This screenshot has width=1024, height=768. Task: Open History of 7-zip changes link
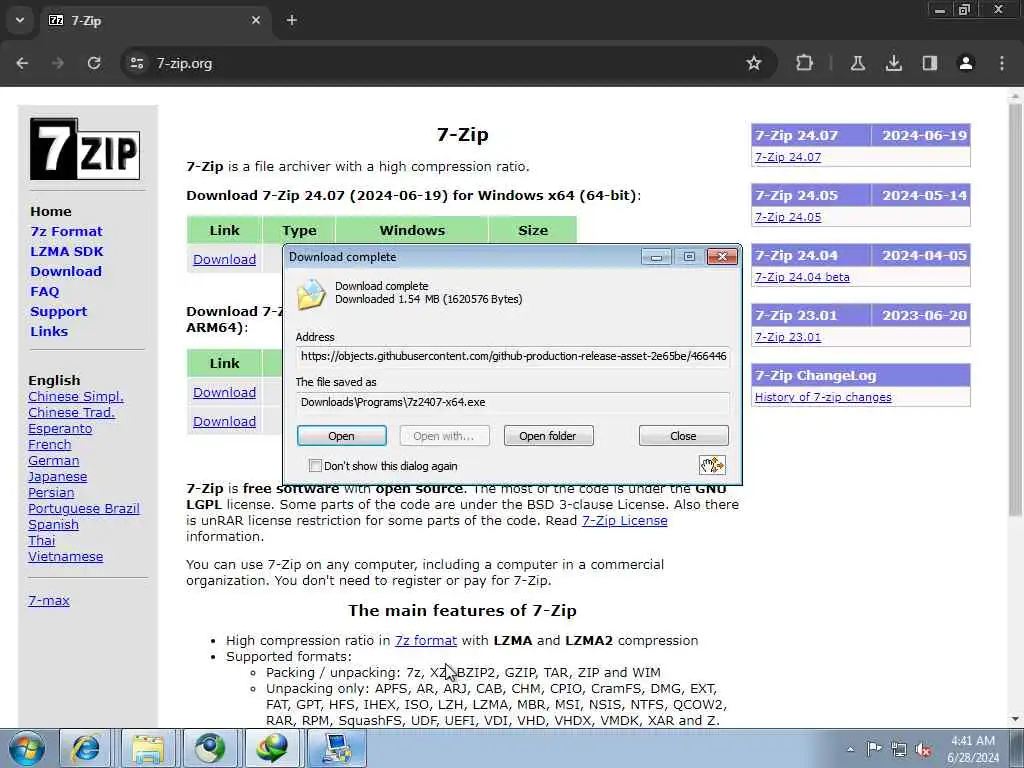pyautogui.click(x=823, y=397)
